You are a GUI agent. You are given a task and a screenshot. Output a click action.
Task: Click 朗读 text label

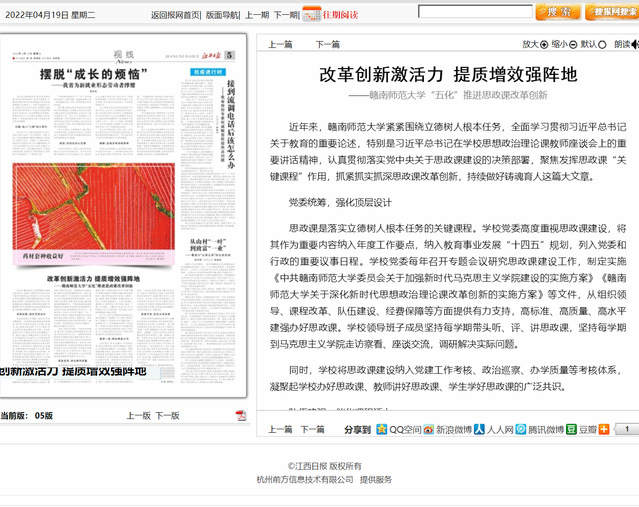(x=622, y=44)
